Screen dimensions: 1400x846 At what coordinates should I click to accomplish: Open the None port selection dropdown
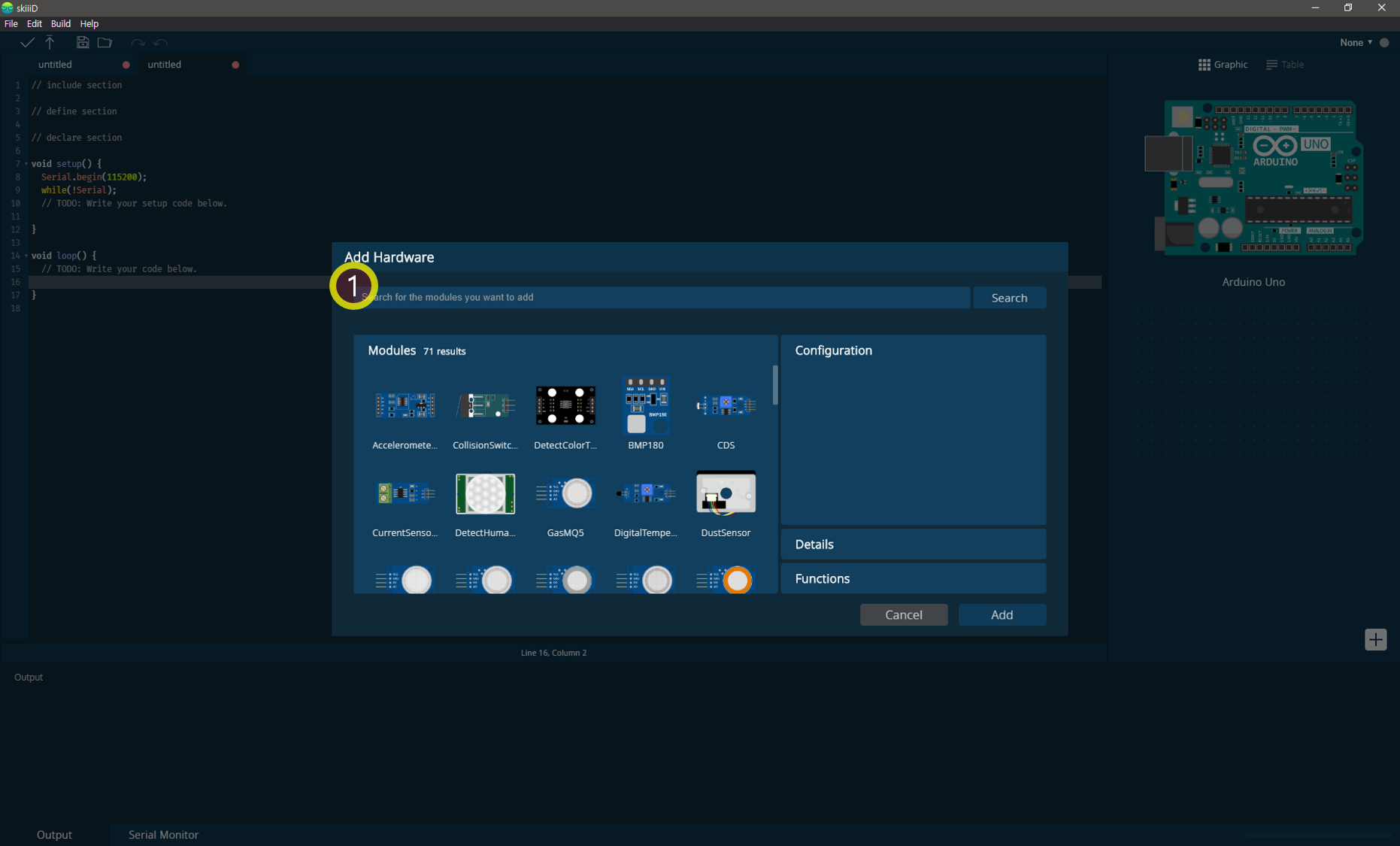click(x=1353, y=43)
